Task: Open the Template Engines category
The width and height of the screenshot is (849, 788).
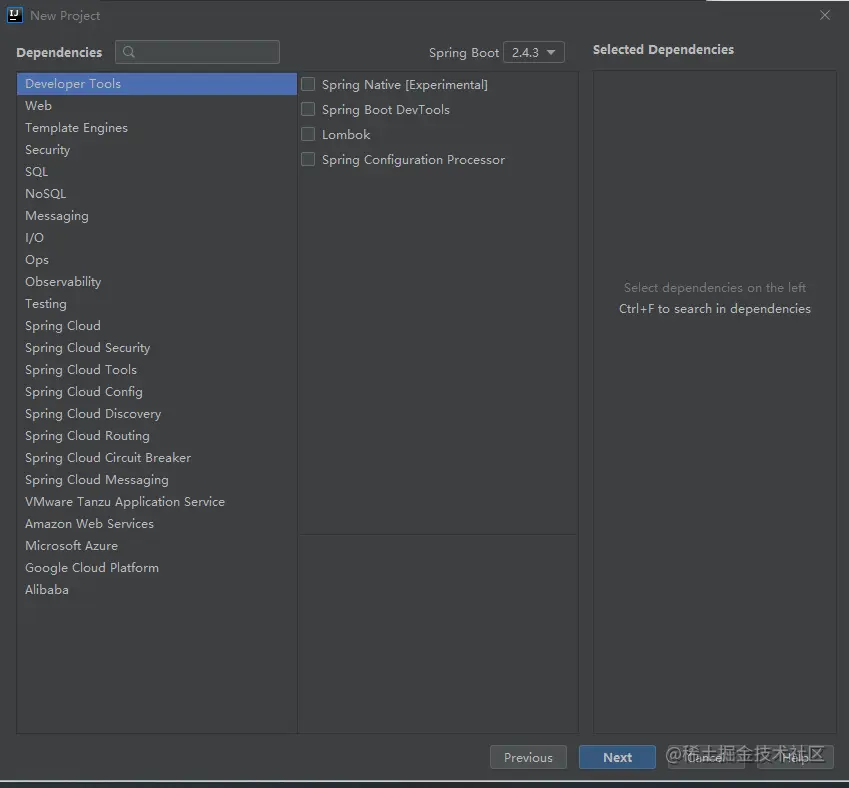Action: tap(156, 128)
